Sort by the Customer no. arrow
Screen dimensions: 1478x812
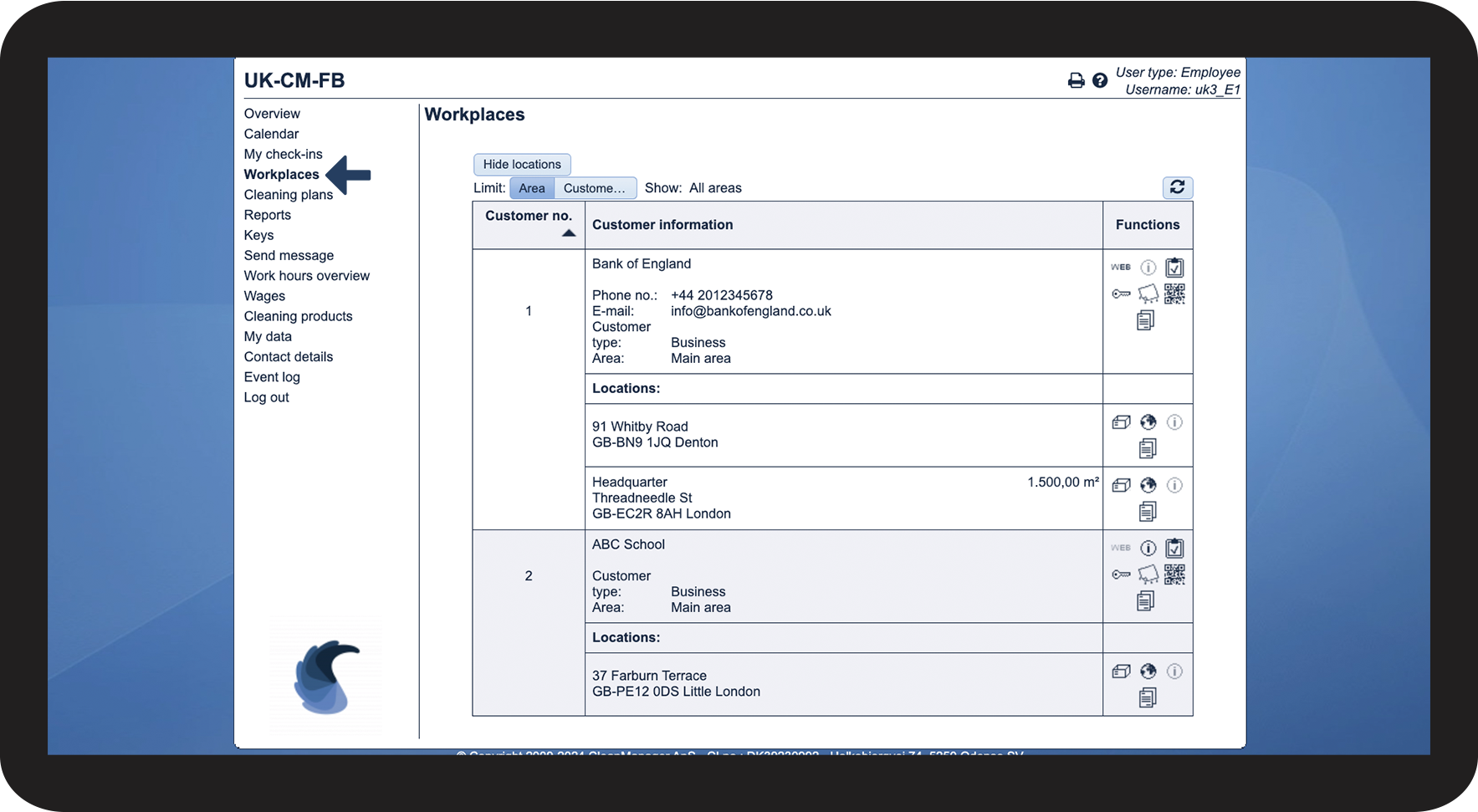569,233
